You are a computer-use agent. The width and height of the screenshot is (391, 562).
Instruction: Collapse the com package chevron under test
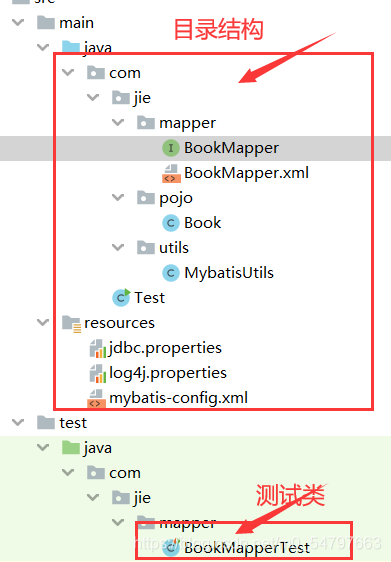coord(68,473)
